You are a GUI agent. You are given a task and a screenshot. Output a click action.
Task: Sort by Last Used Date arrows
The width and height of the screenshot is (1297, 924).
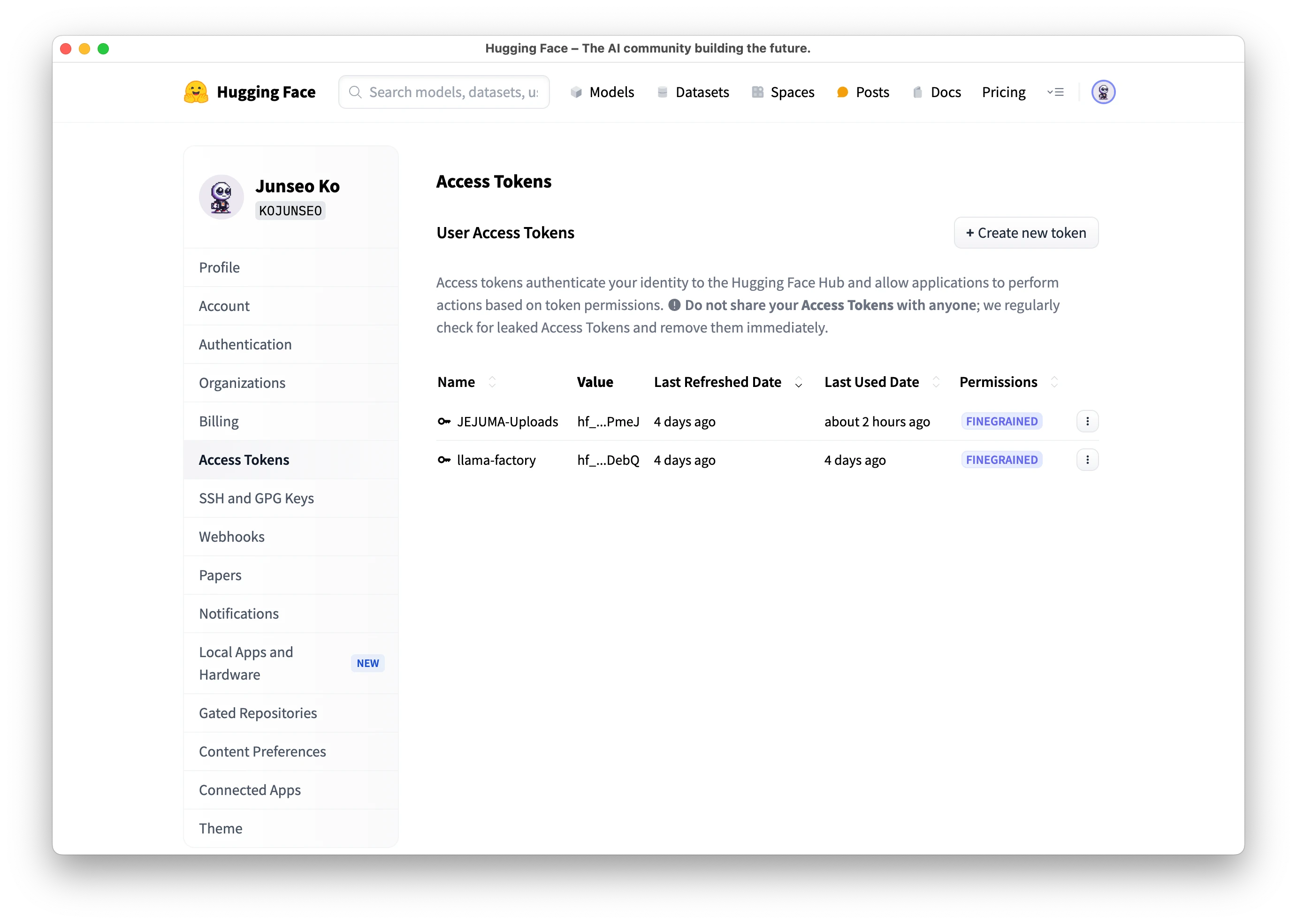[x=936, y=382]
